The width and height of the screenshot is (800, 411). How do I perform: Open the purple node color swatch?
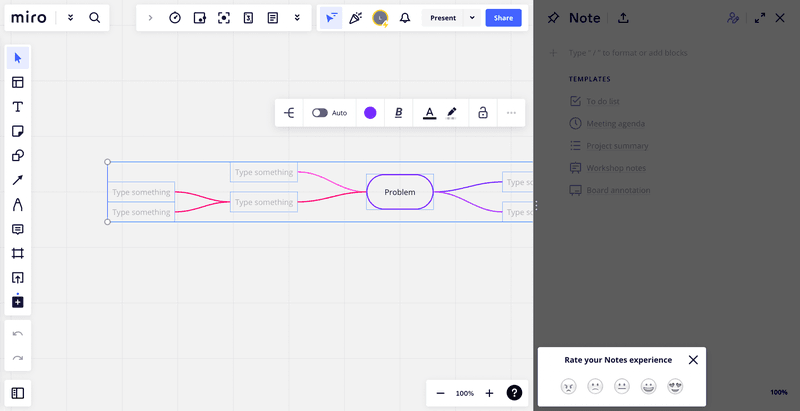point(370,113)
